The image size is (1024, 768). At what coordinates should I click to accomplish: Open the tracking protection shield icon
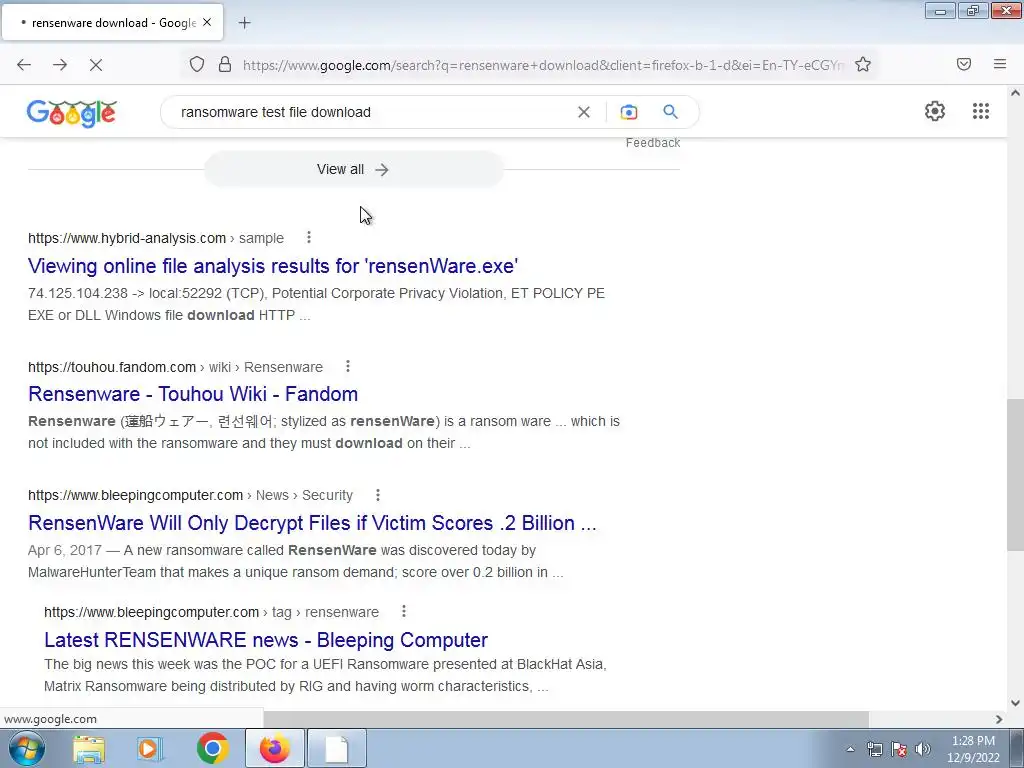coord(197,65)
